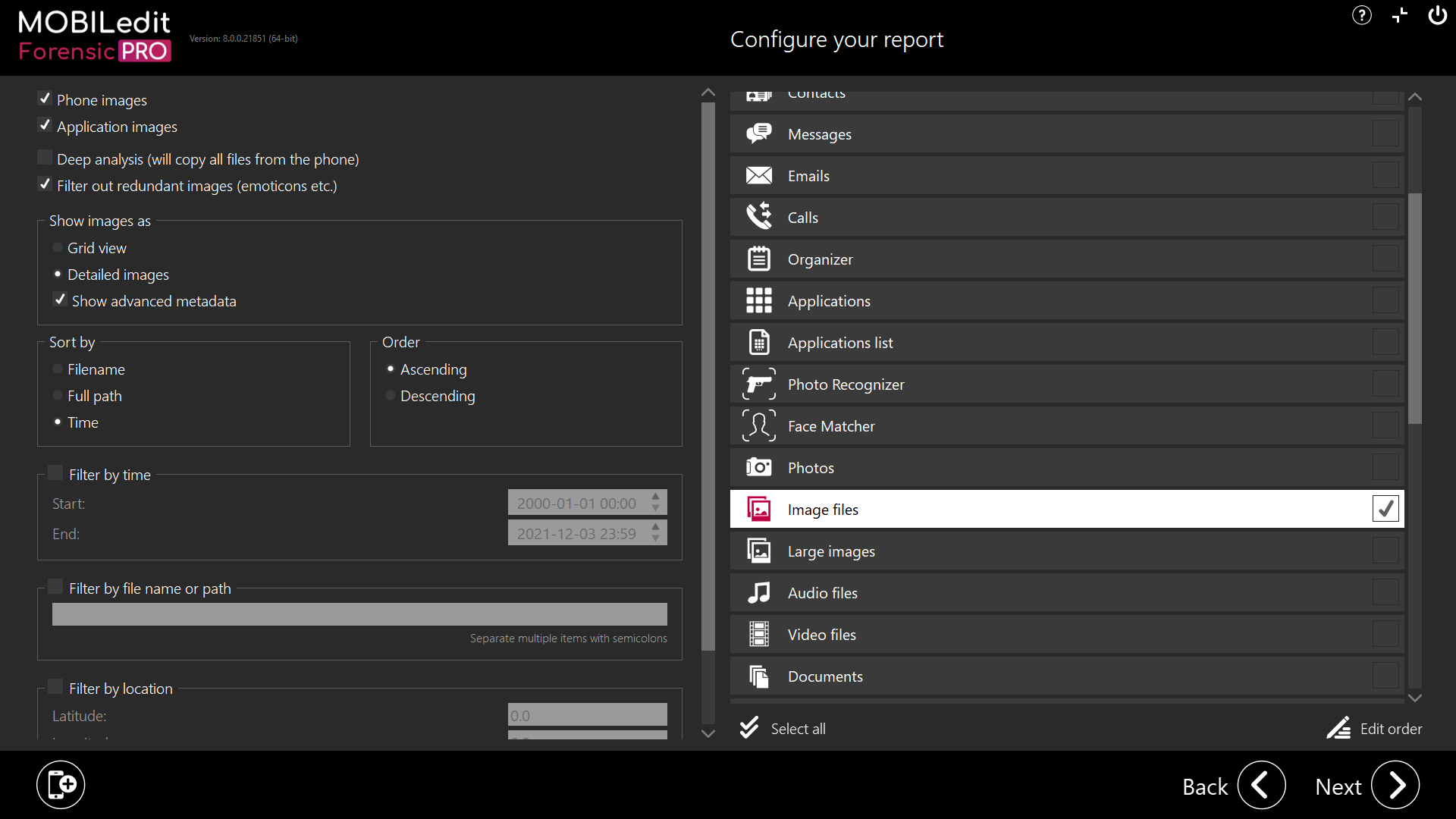Click the file name filter input field

tap(359, 614)
